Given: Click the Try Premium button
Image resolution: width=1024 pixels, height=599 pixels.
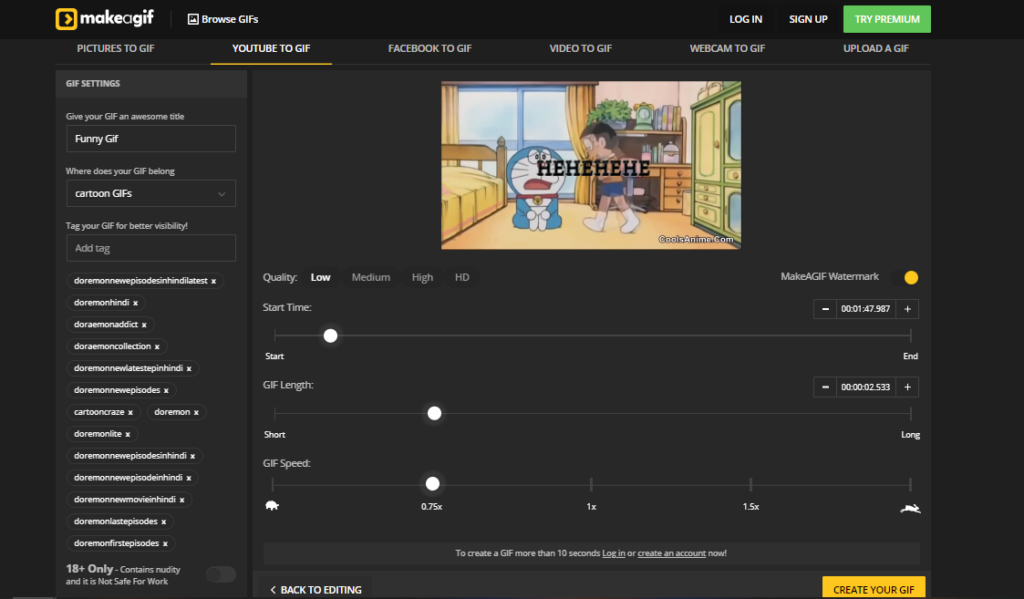Looking at the screenshot, I should click(x=887, y=19).
